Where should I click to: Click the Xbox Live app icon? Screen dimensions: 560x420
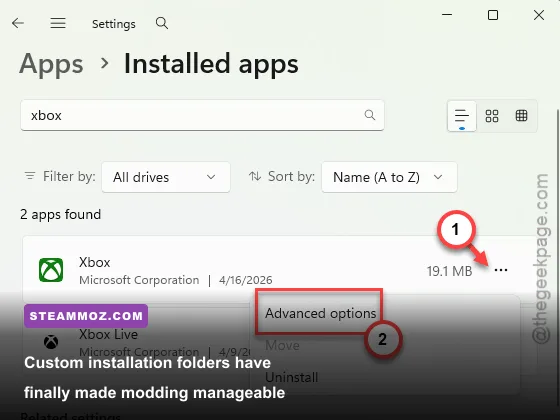tap(51, 342)
